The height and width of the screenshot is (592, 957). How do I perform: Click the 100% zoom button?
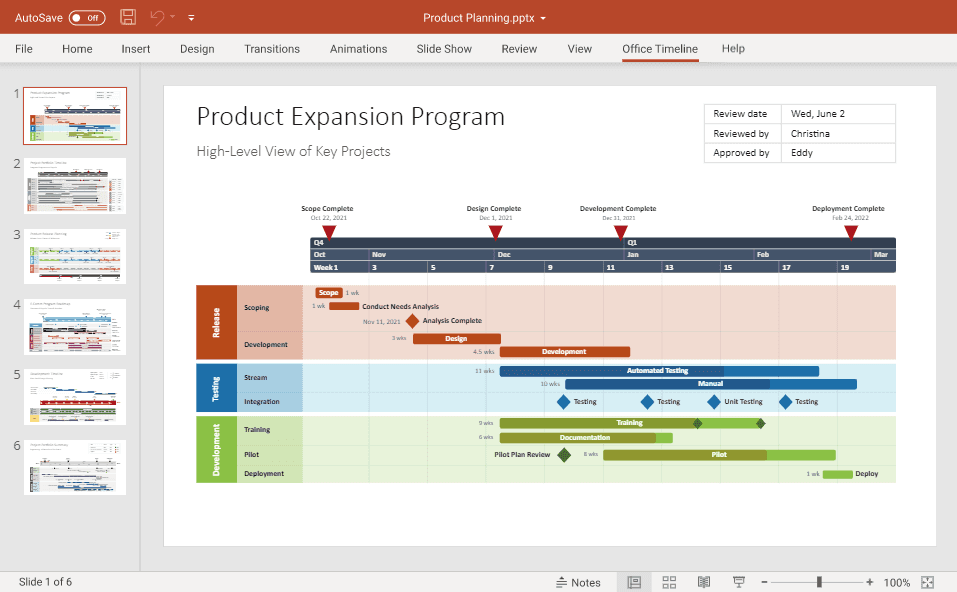click(899, 581)
